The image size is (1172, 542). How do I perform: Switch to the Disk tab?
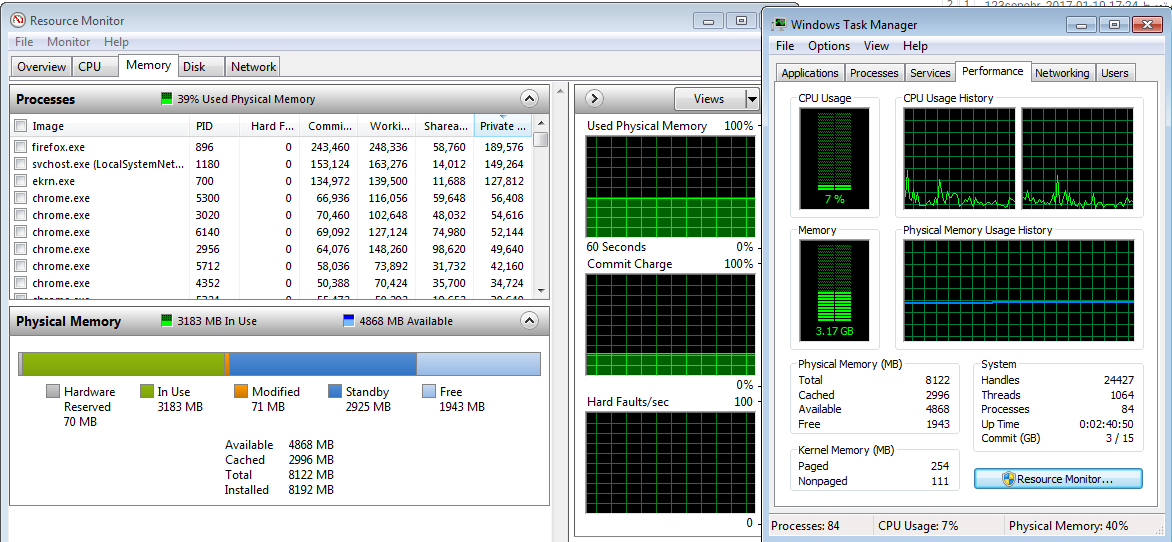click(194, 67)
